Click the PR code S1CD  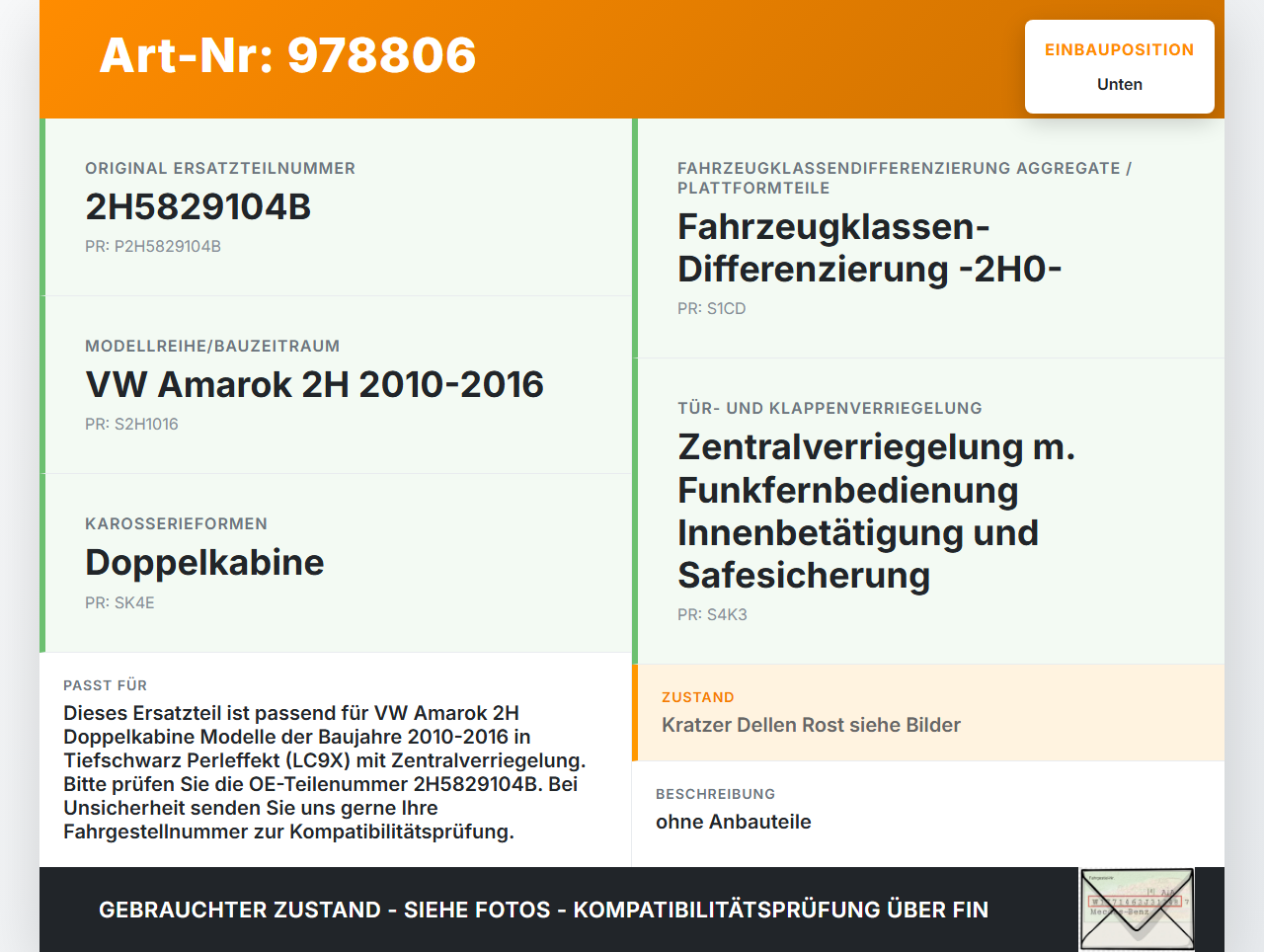(x=711, y=308)
